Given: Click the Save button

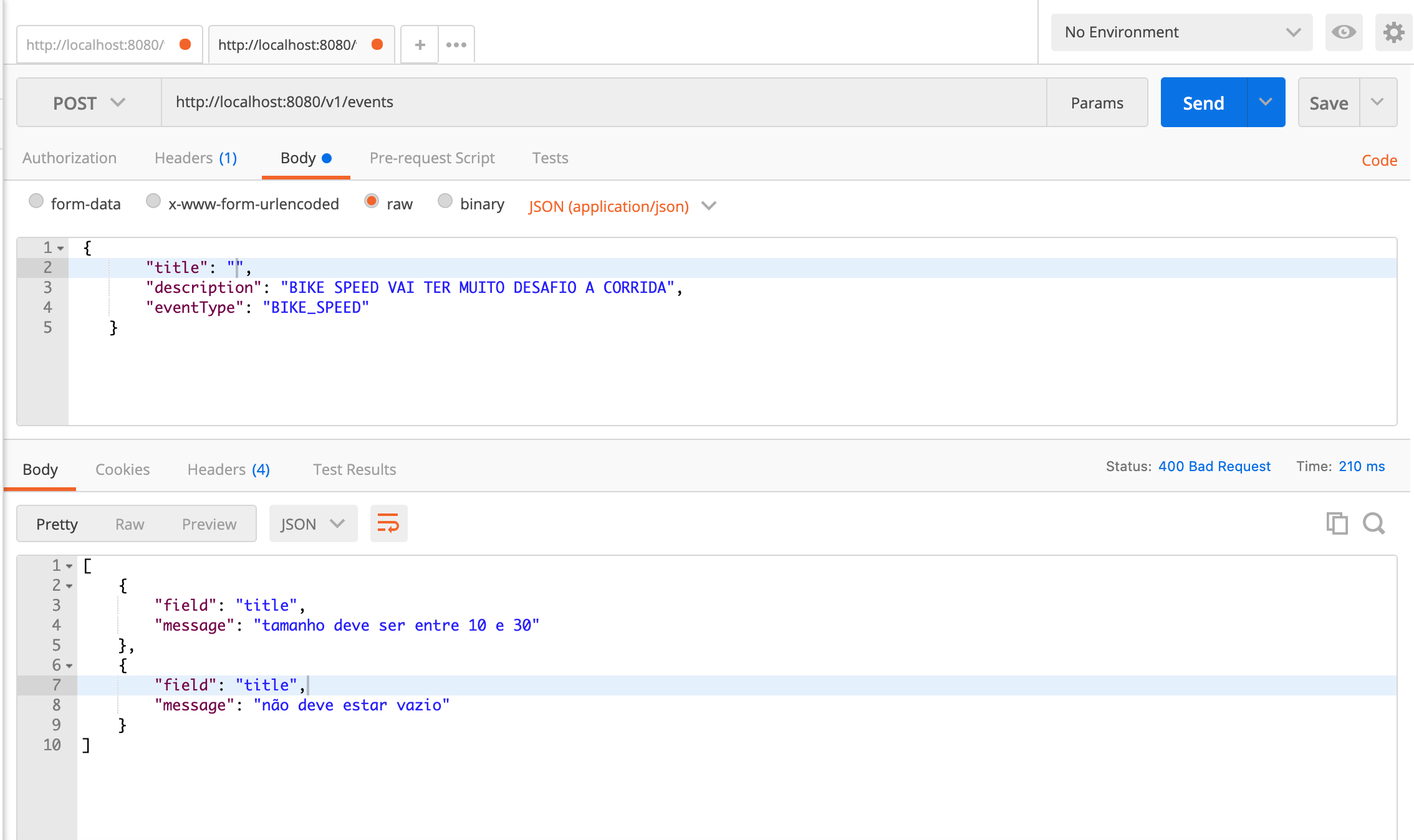Looking at the screenshot, I should pyautogui.click(x=1329, y=102).
